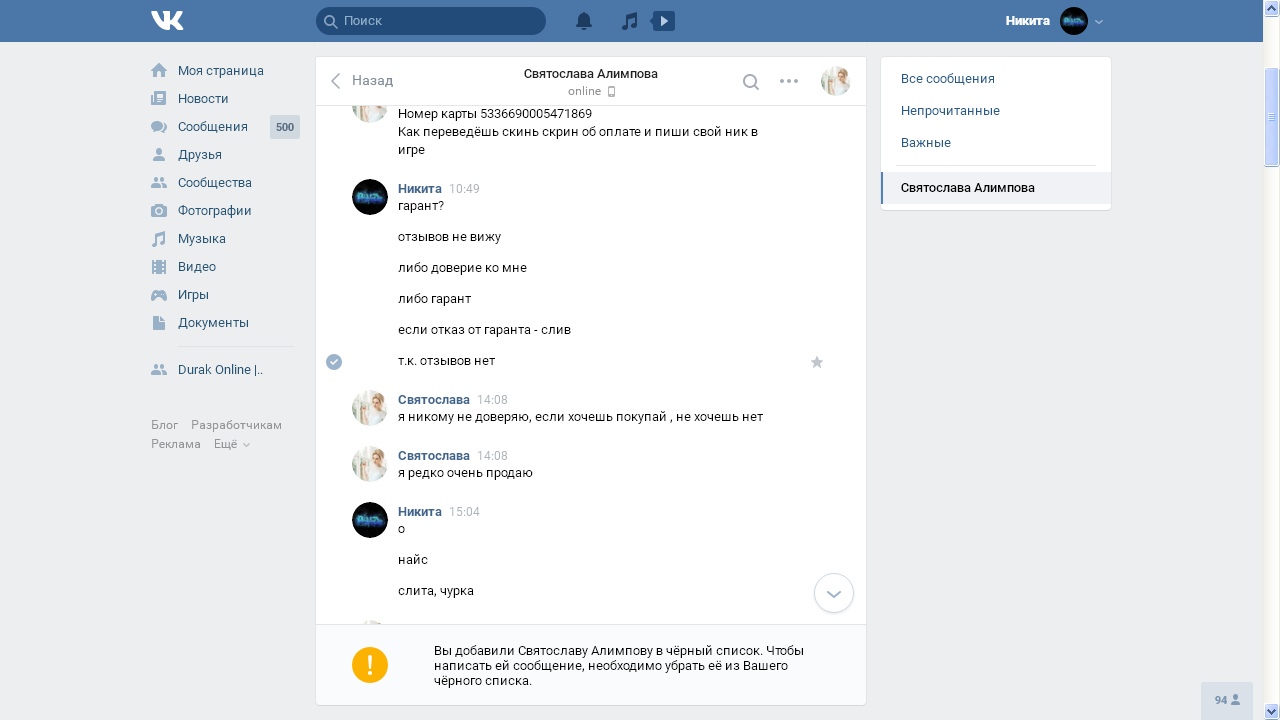Switch to Важные messages tab
1280x720 pixels.
[x=926, y=143]
